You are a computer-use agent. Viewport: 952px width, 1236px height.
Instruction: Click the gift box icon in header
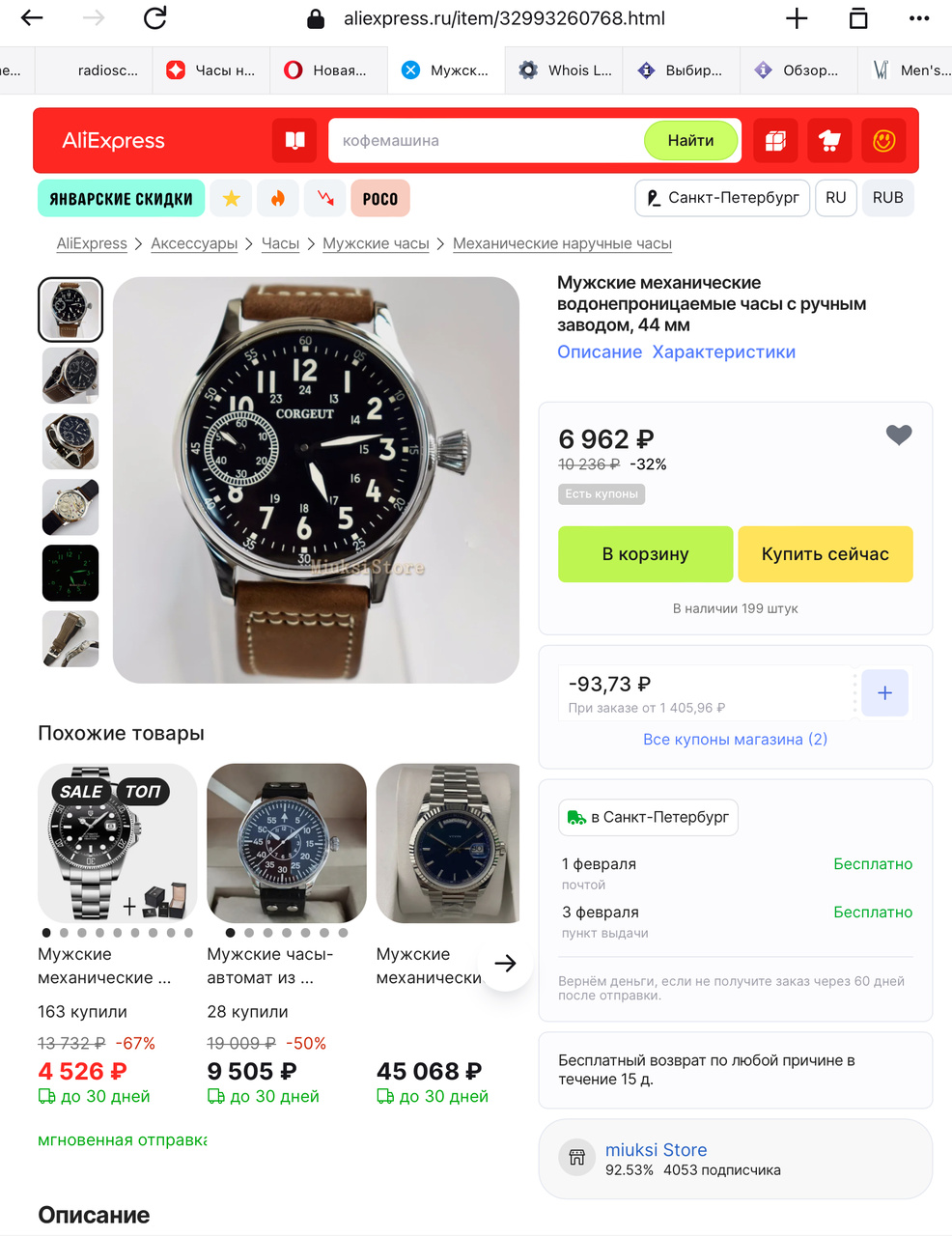tap(775, 141)
